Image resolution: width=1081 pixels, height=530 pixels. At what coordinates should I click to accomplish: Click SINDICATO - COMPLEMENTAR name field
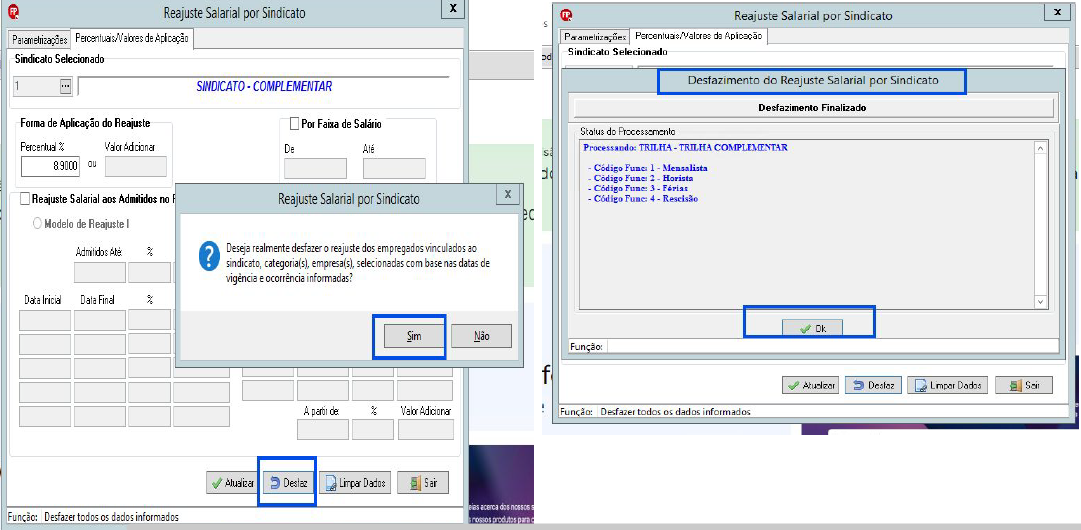tap(263, 87)
